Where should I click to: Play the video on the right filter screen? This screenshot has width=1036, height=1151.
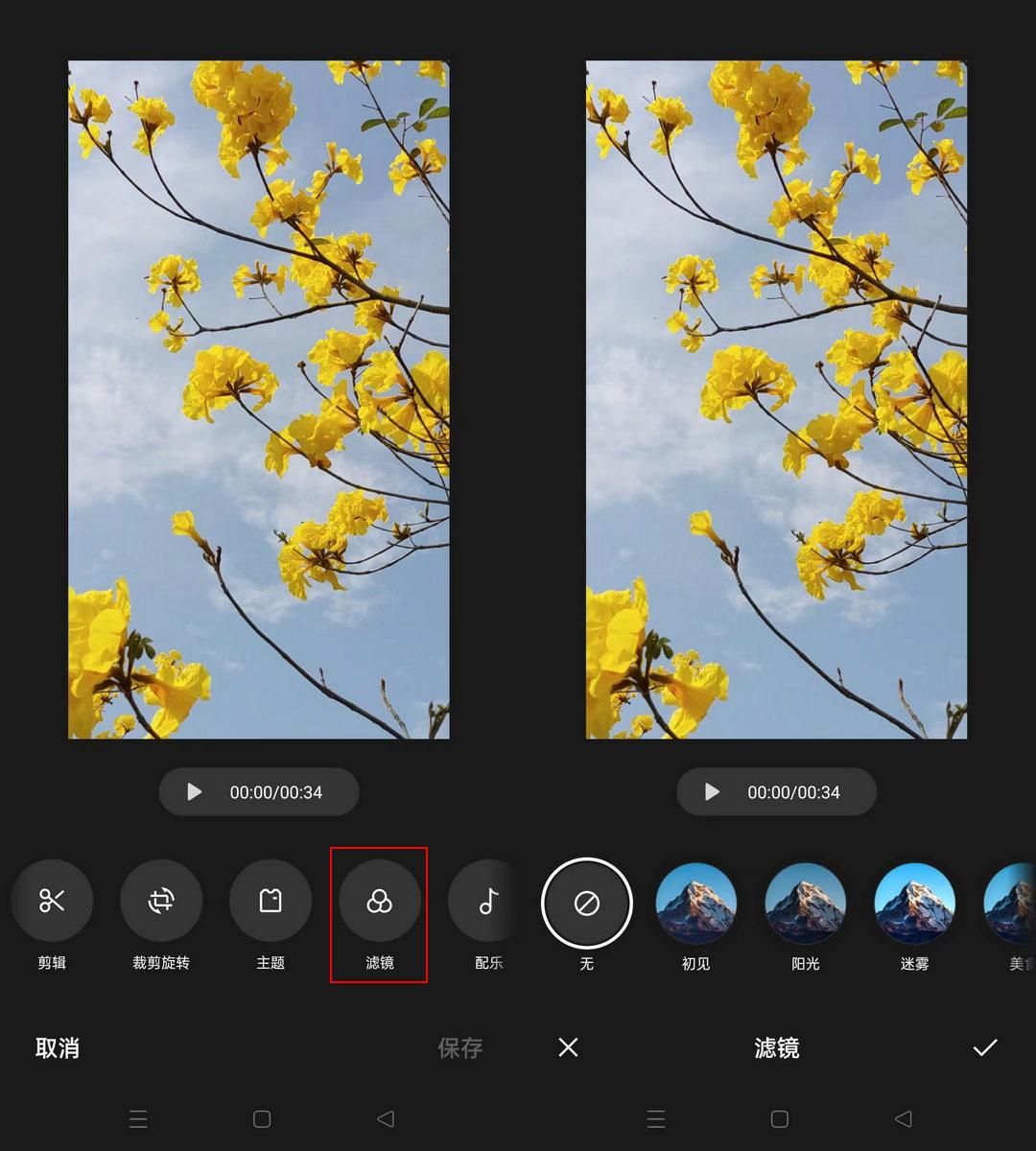pyautogui.click(x=713, y=791)
